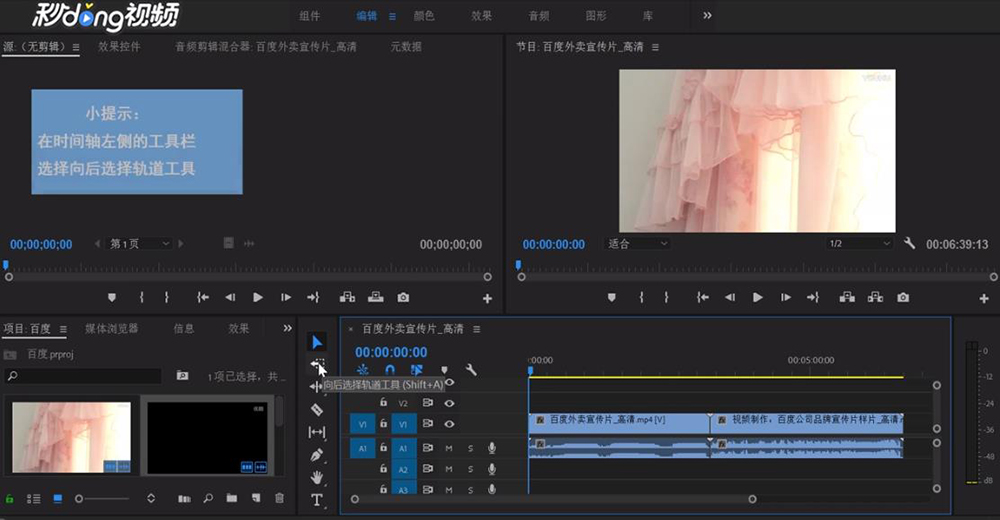
Task: Automate to sequence in Project panel
Action: click(x=184, y=498)
